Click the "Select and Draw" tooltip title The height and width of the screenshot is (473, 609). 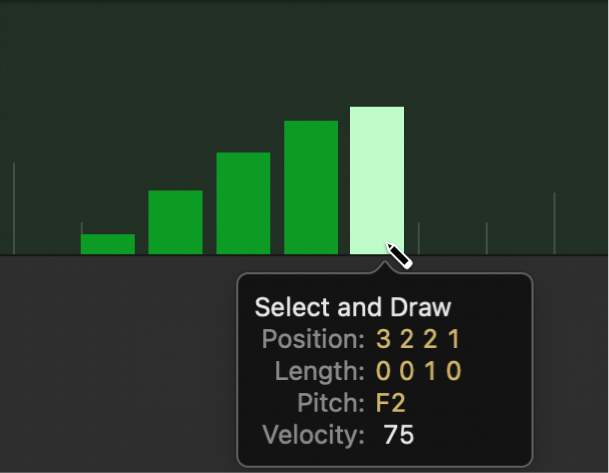coord(353,307)
